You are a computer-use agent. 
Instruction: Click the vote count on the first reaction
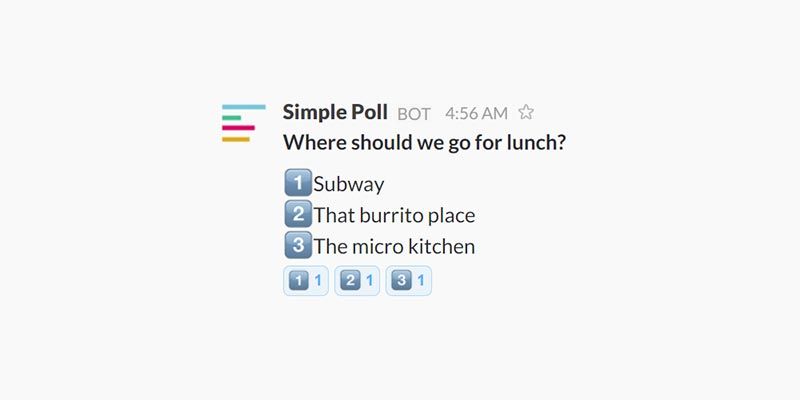point(318,281)
